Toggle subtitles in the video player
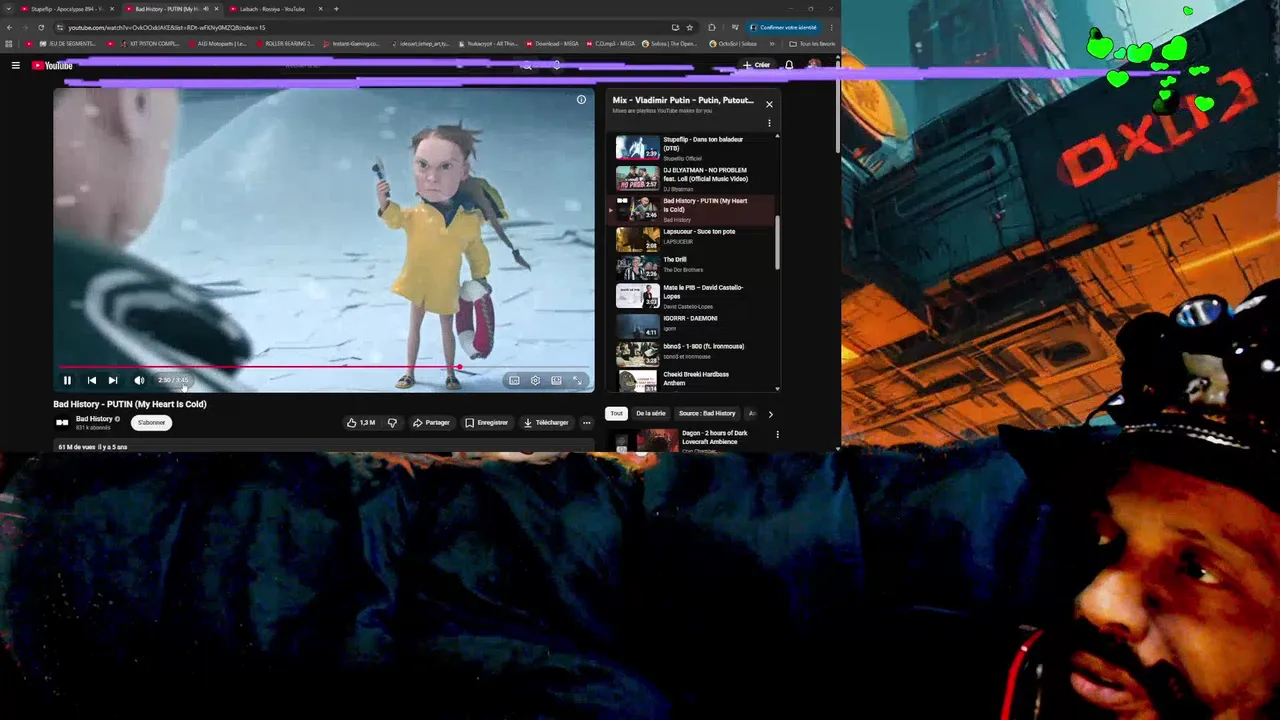The width and height of the screenshot is (1280, 720). click(514, 380)
